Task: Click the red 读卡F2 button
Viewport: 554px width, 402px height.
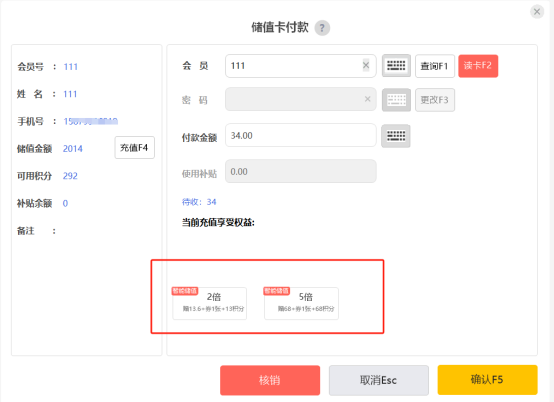Action: [478, 66]
